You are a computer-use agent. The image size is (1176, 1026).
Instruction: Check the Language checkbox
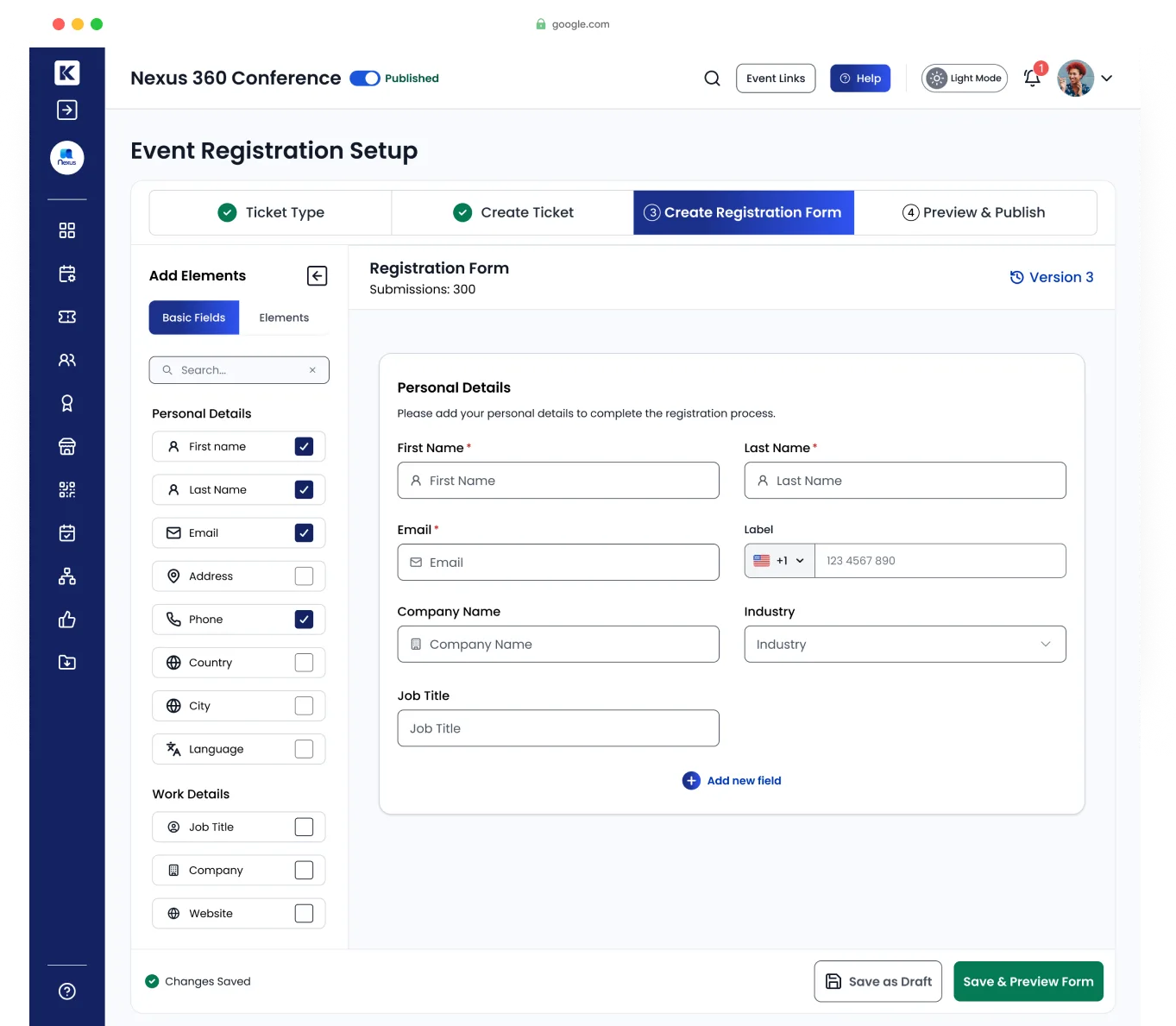pyautogui.click(x=304, y=748)
